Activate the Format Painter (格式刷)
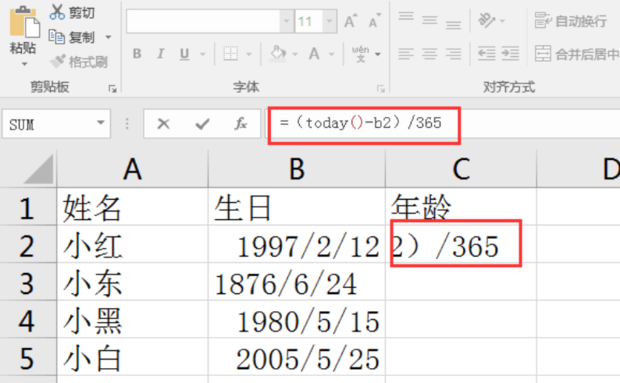The image size is (620, 383). click(79, 62)
